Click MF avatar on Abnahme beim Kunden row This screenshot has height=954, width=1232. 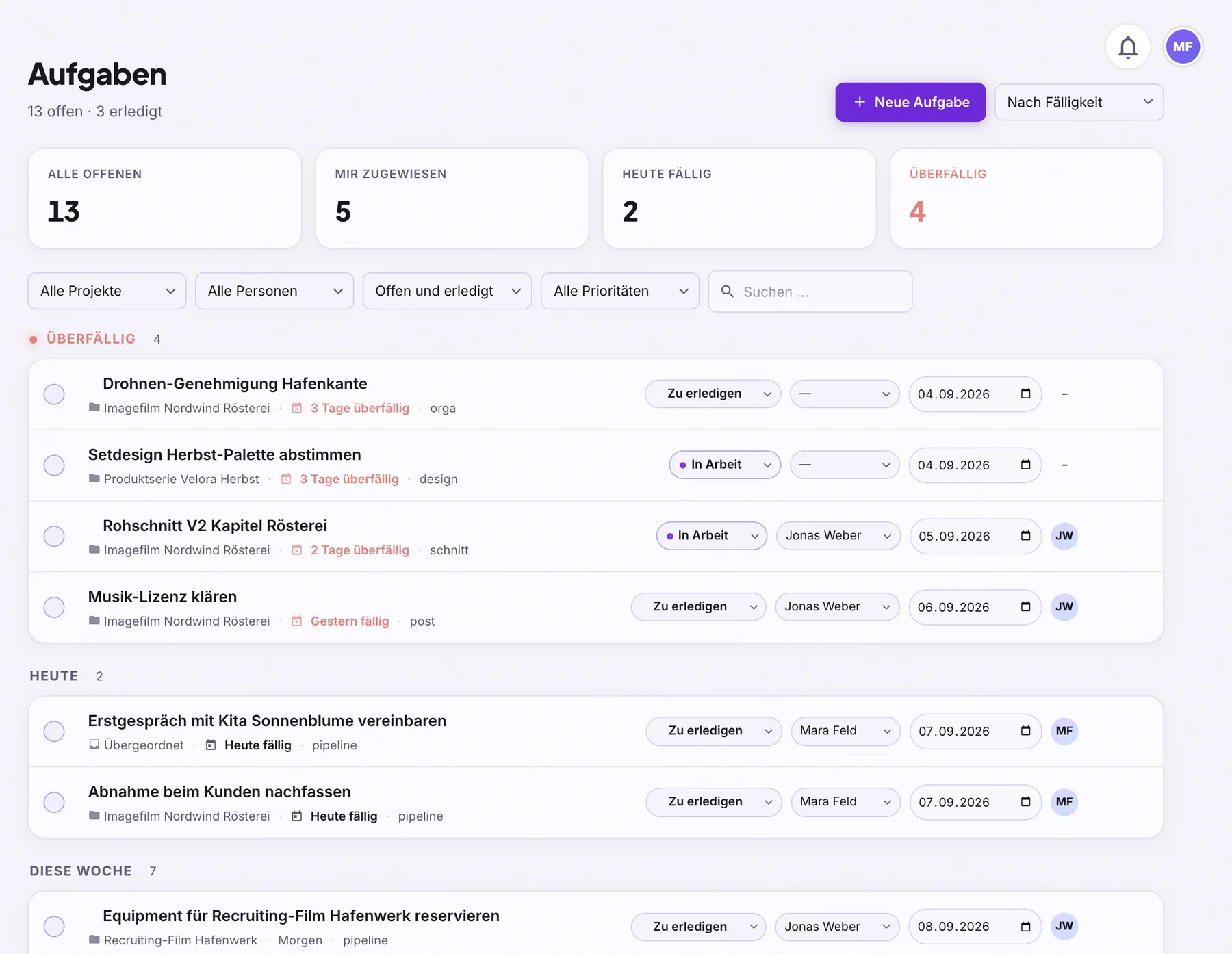(x=1064, y=802)
